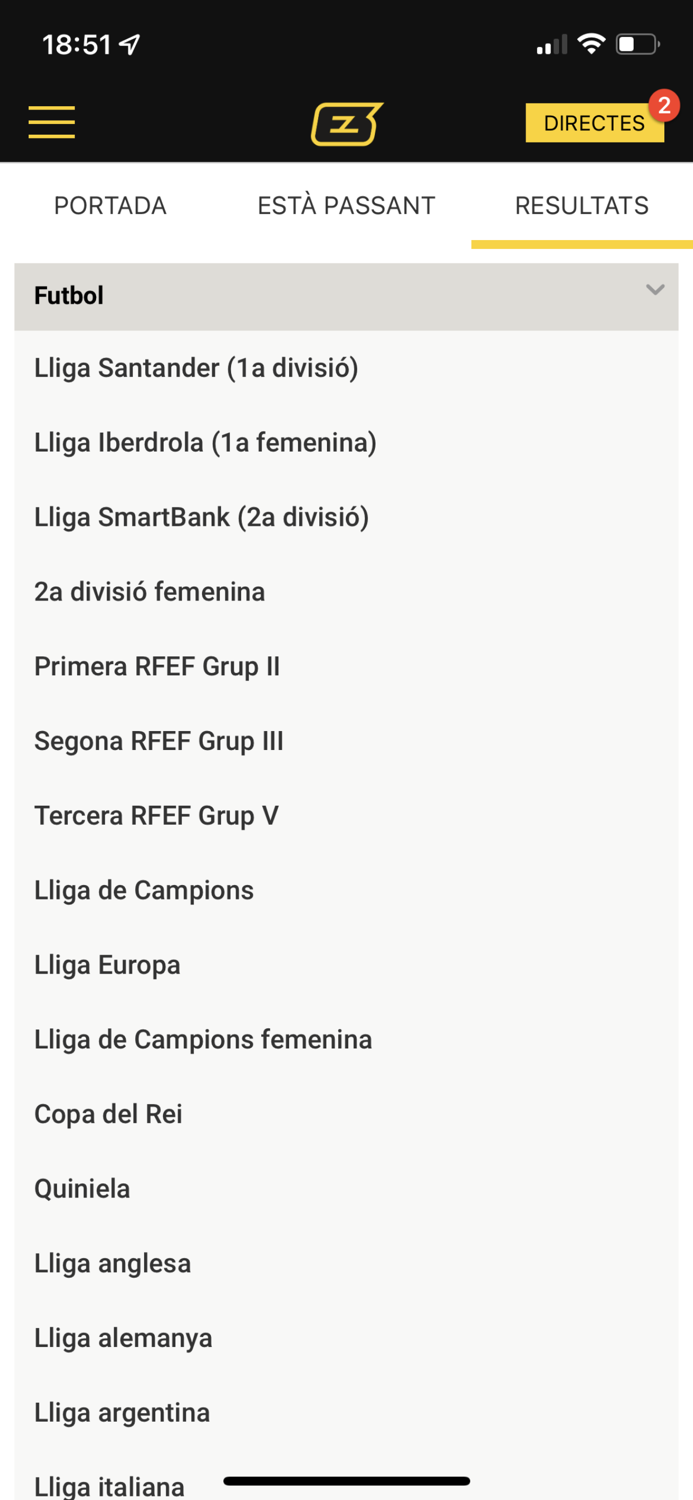This screenshot has height=1500, width=693.
Task: Open the hamburger navigation menu
Action: (x=51, y=122)
